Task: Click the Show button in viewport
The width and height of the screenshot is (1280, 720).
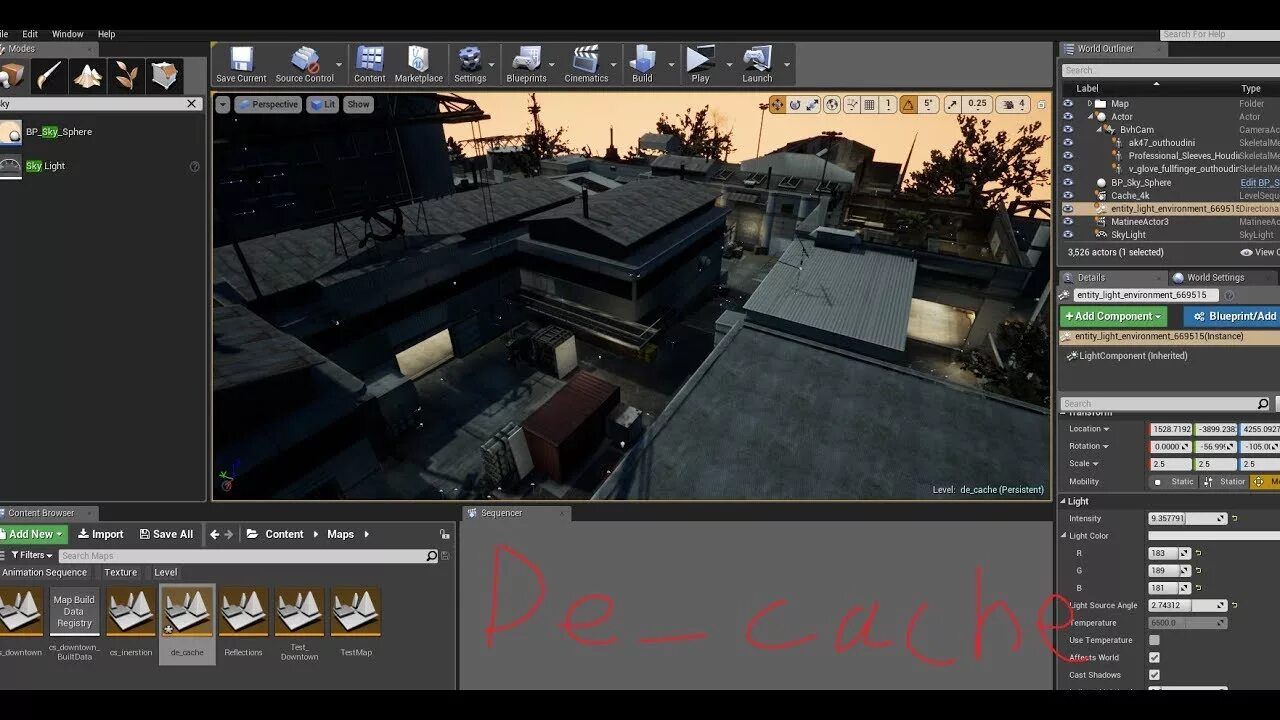Action: click(x=358, y=104)
